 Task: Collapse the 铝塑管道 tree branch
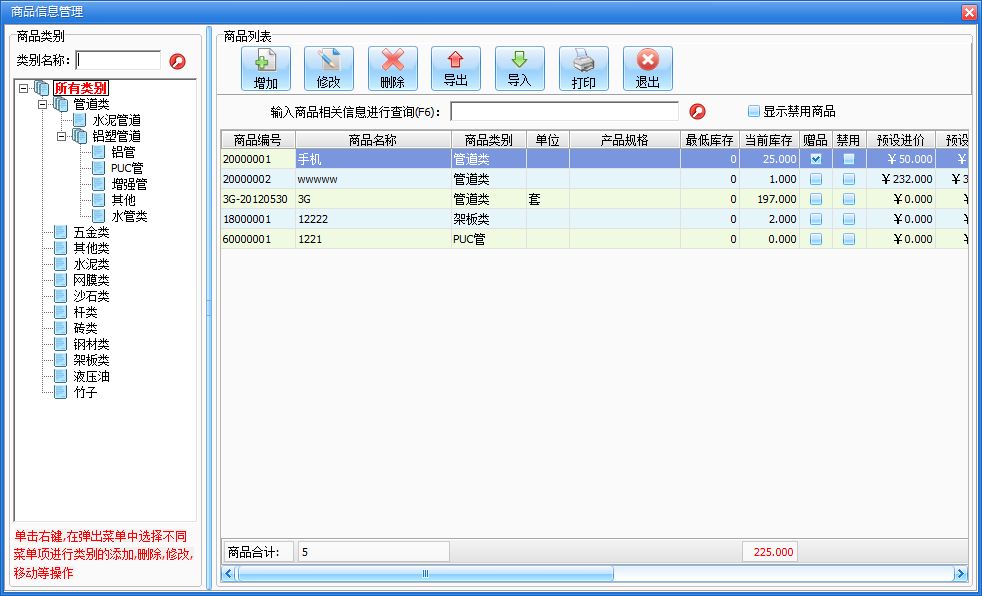coord(61,136)
